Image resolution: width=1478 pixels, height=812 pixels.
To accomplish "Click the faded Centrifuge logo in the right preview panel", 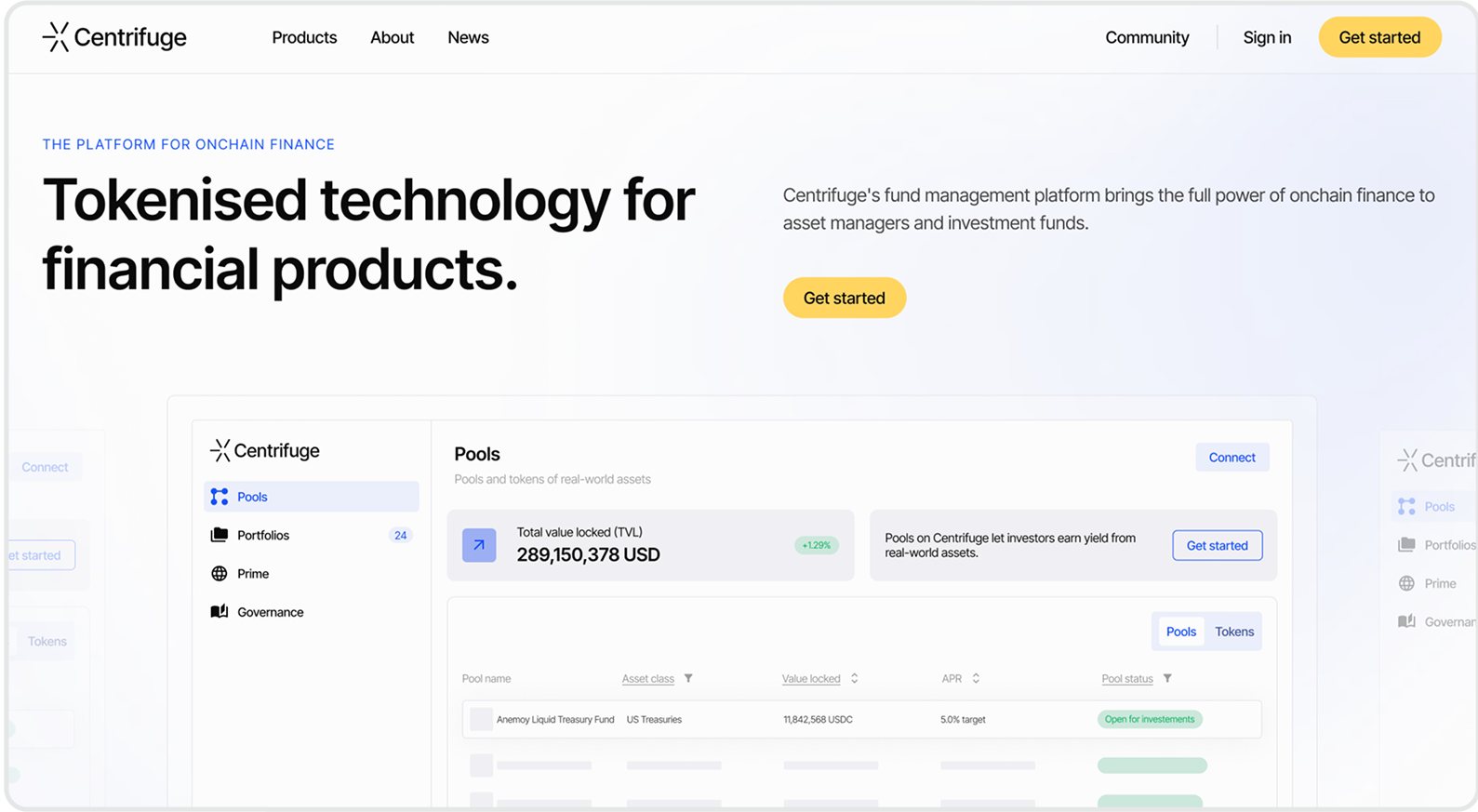I will pyautogui.click(x=1436, y=459).
